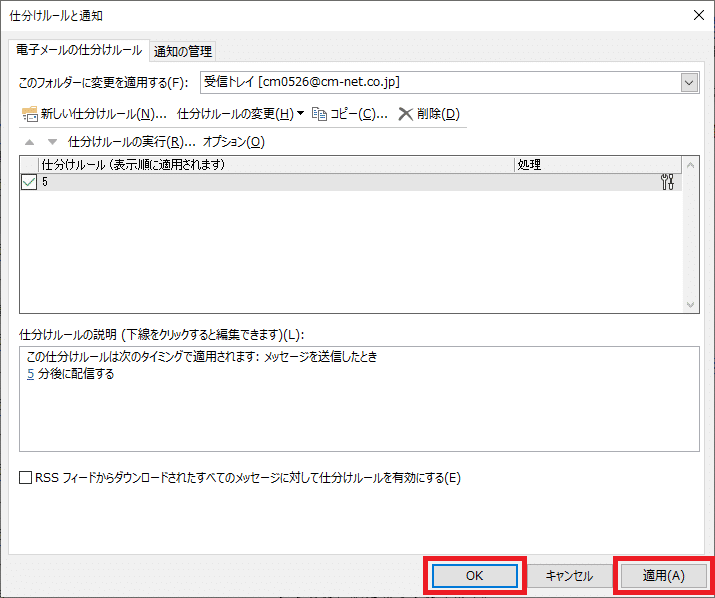The width and height of the screenshot is (715, 598).
Task: Click the メッセージを送信したとき description line
Action: click(x=321, y=357)
